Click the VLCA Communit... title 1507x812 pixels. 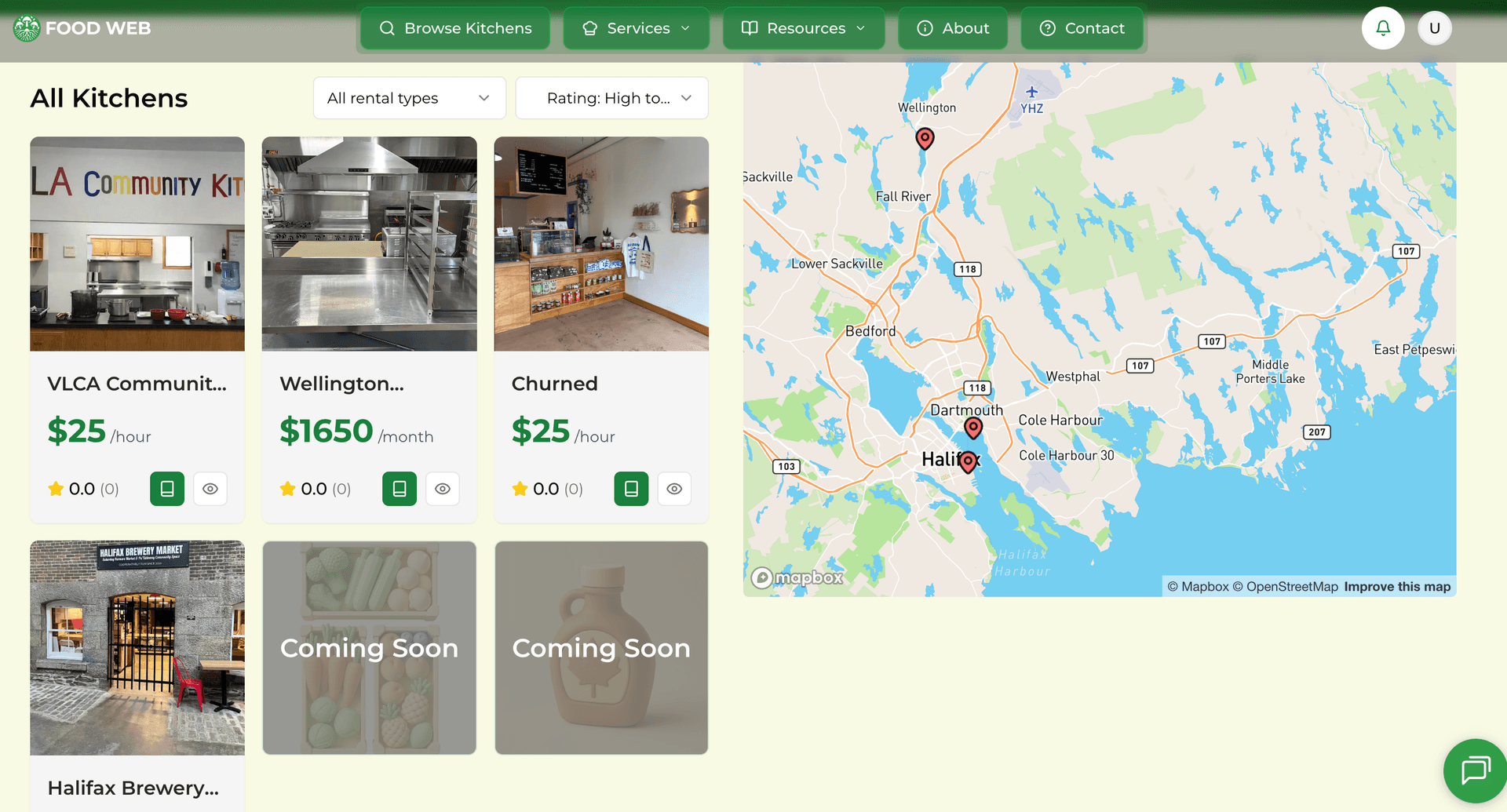[137, 384]
